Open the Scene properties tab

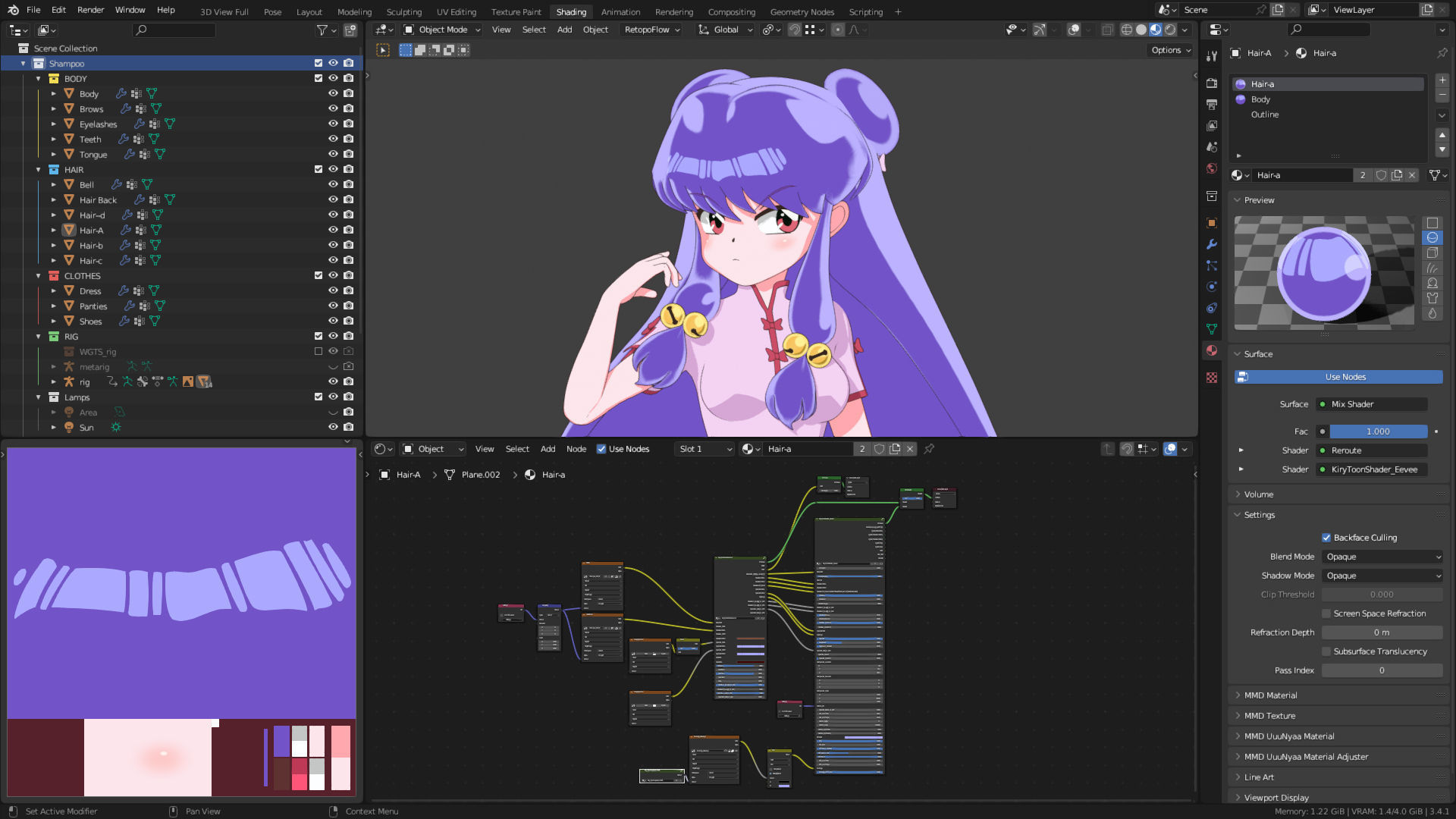pyautogui.click(x=1212, y=146)
